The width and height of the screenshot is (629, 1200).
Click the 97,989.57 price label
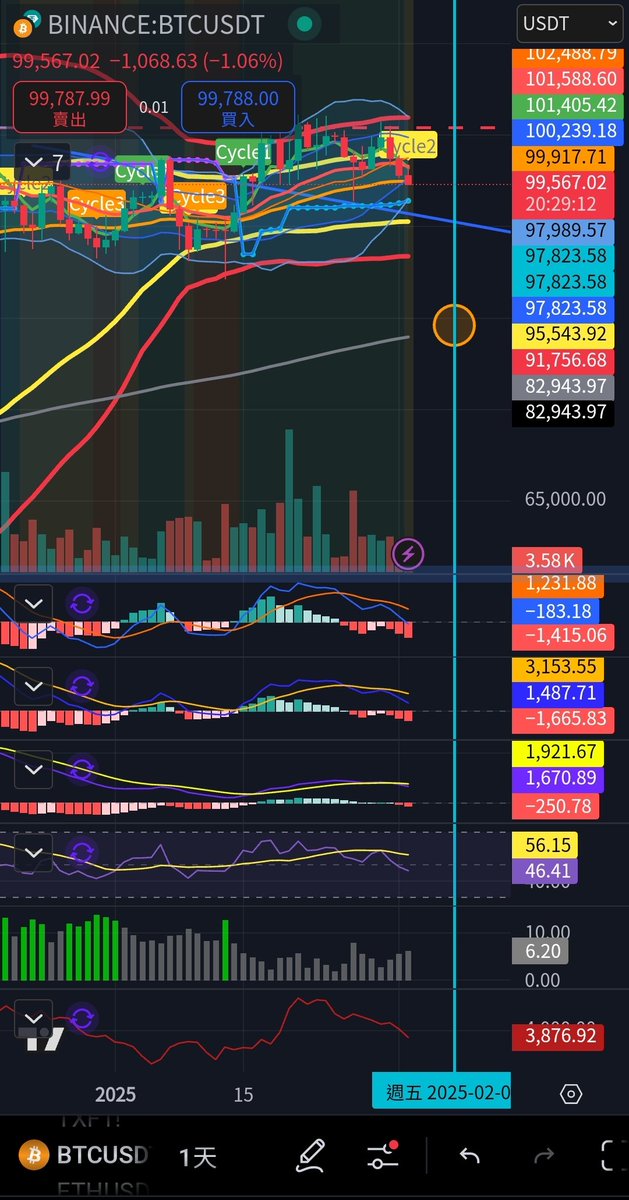[563, 231]
